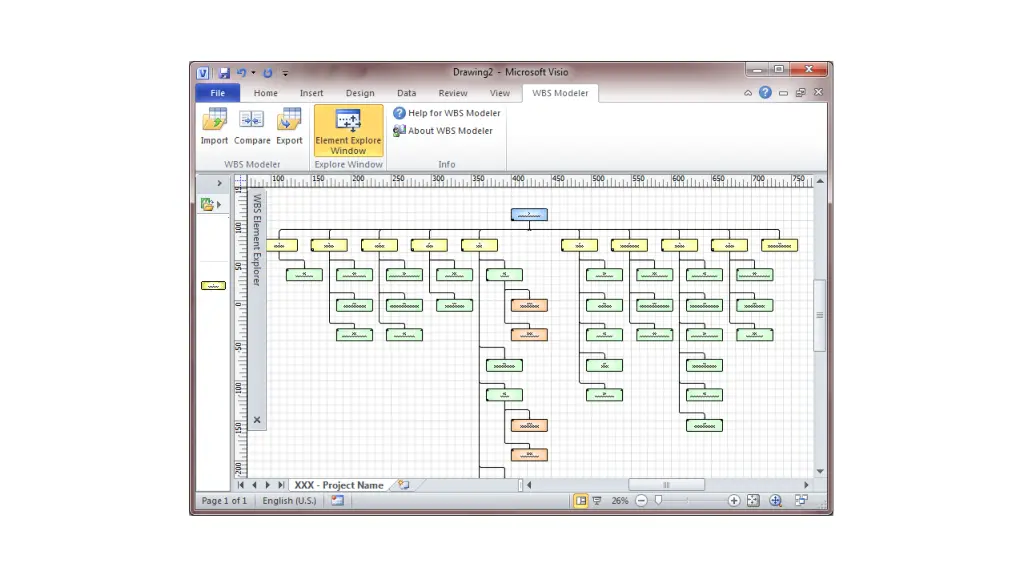Go to the next page tab arrow
This screenshot has width=1024, height=576.
coord(268,485)
